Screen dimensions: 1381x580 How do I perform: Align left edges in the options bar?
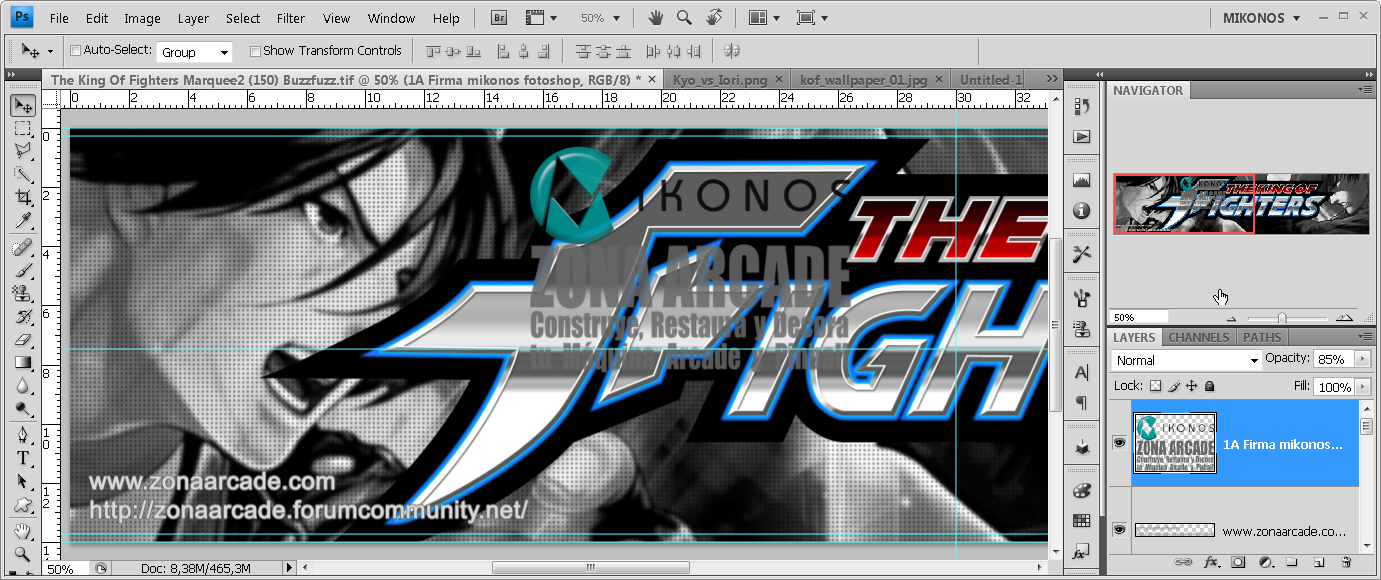pos(503,51)
